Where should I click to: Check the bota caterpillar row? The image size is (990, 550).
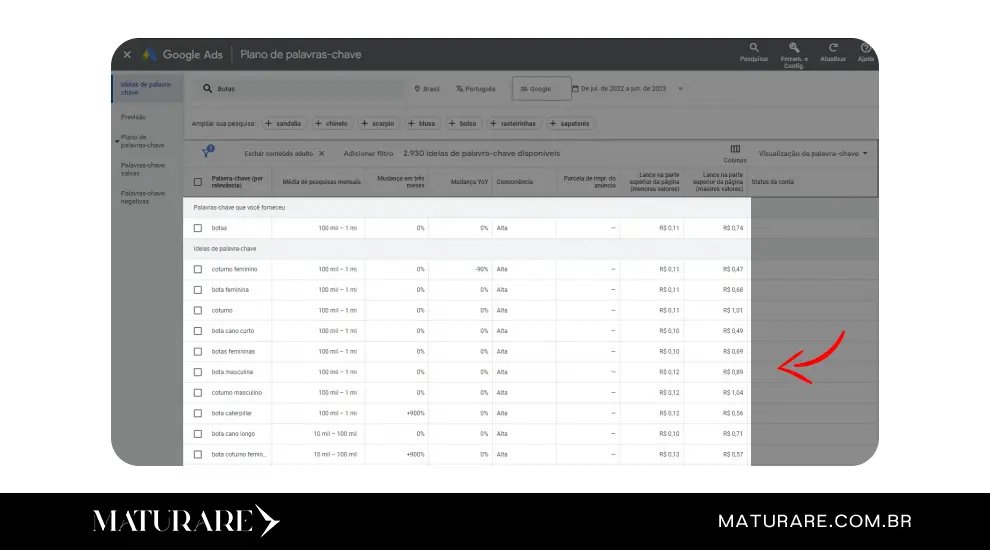tap(198, 413)
